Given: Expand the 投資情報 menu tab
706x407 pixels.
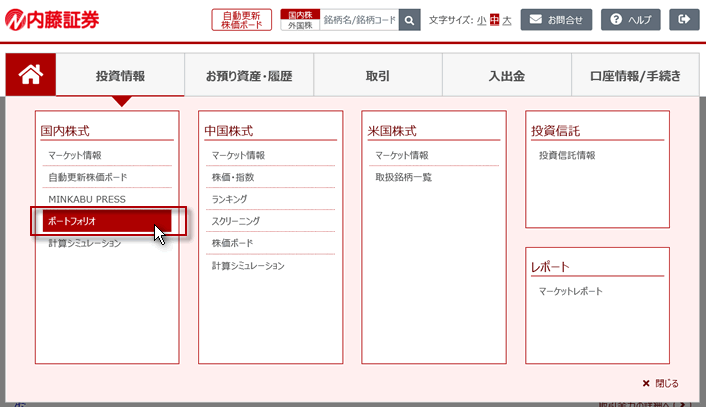Looking at the screenshot, I should pos(120,75).
